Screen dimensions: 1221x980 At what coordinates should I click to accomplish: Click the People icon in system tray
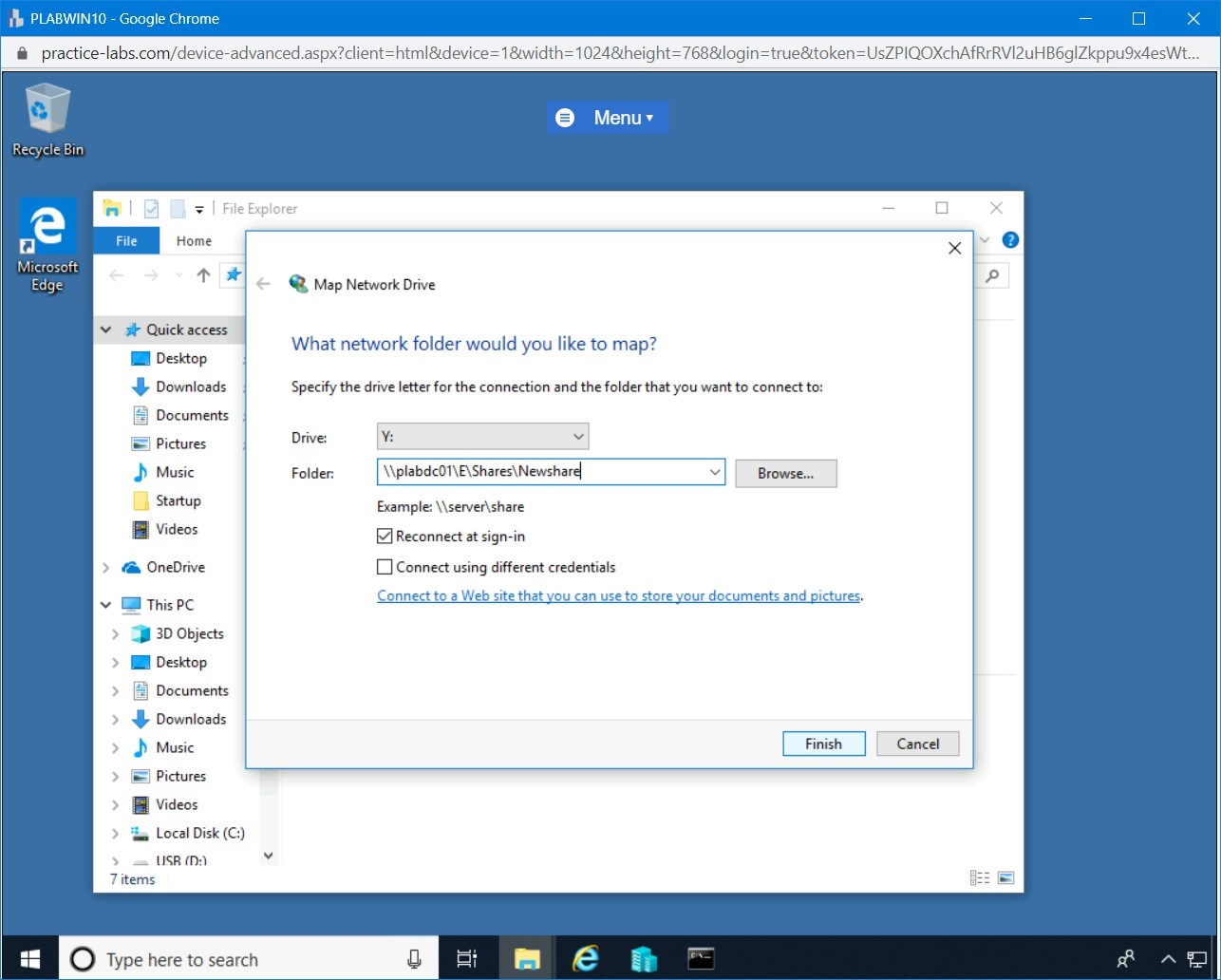coord(1126,959)
